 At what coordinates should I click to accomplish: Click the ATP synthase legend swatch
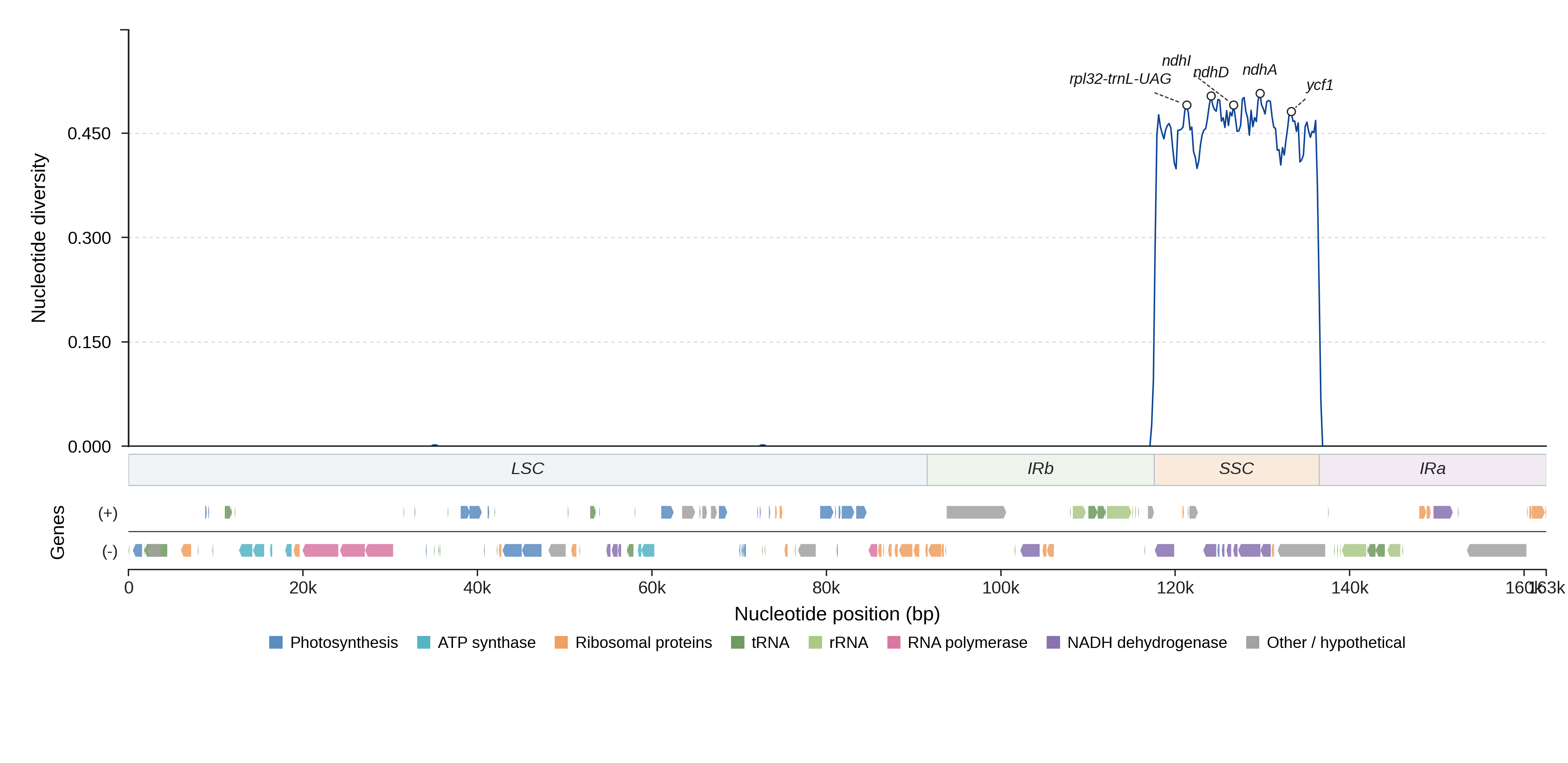(424, 642)
